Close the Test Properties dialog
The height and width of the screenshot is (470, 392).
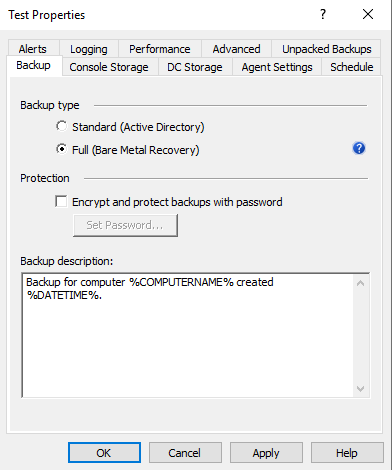[368, 14]
